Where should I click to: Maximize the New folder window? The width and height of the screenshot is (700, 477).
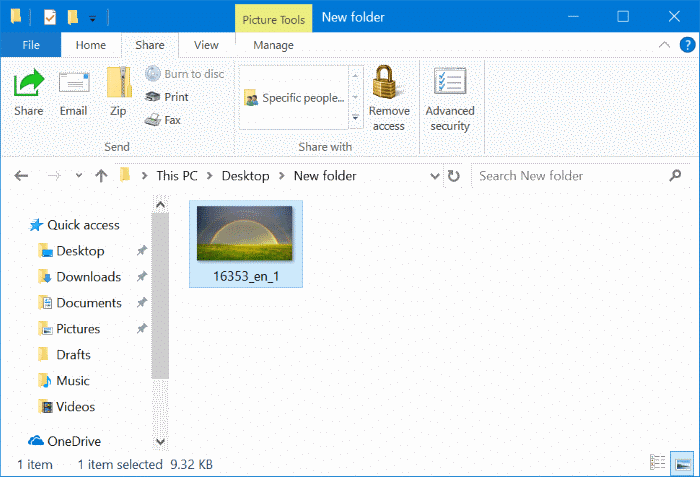point(623,17)
